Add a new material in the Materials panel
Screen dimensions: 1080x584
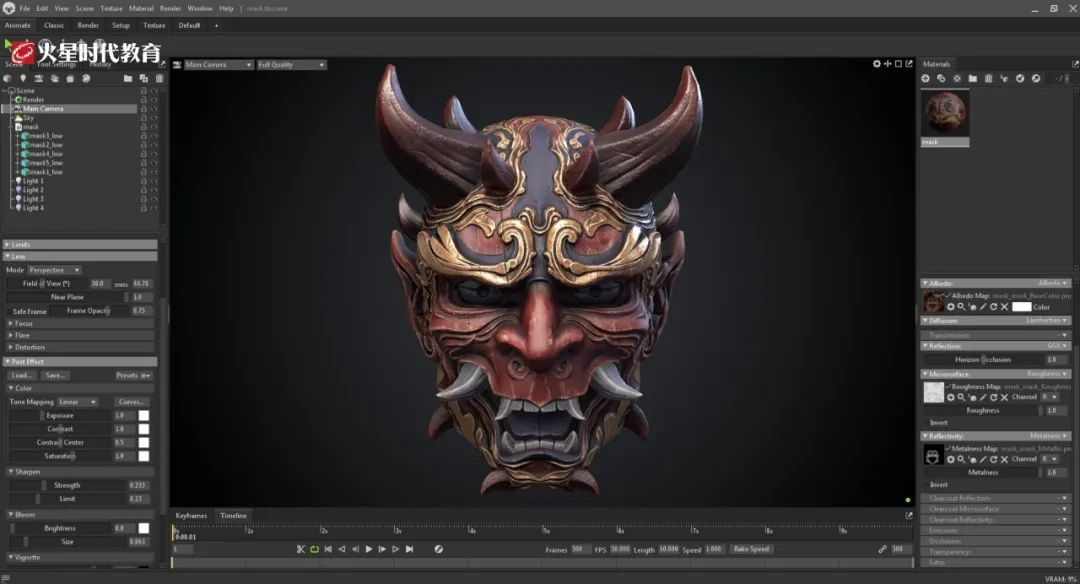[926, 79]
